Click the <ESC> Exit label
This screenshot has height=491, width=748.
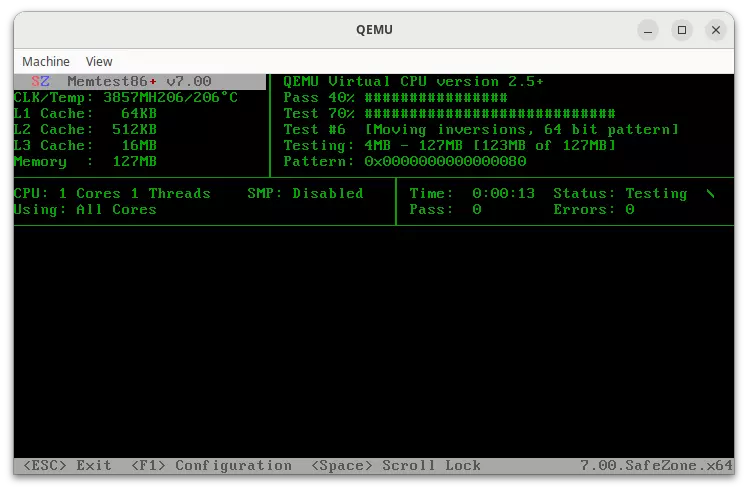[62, 465]
